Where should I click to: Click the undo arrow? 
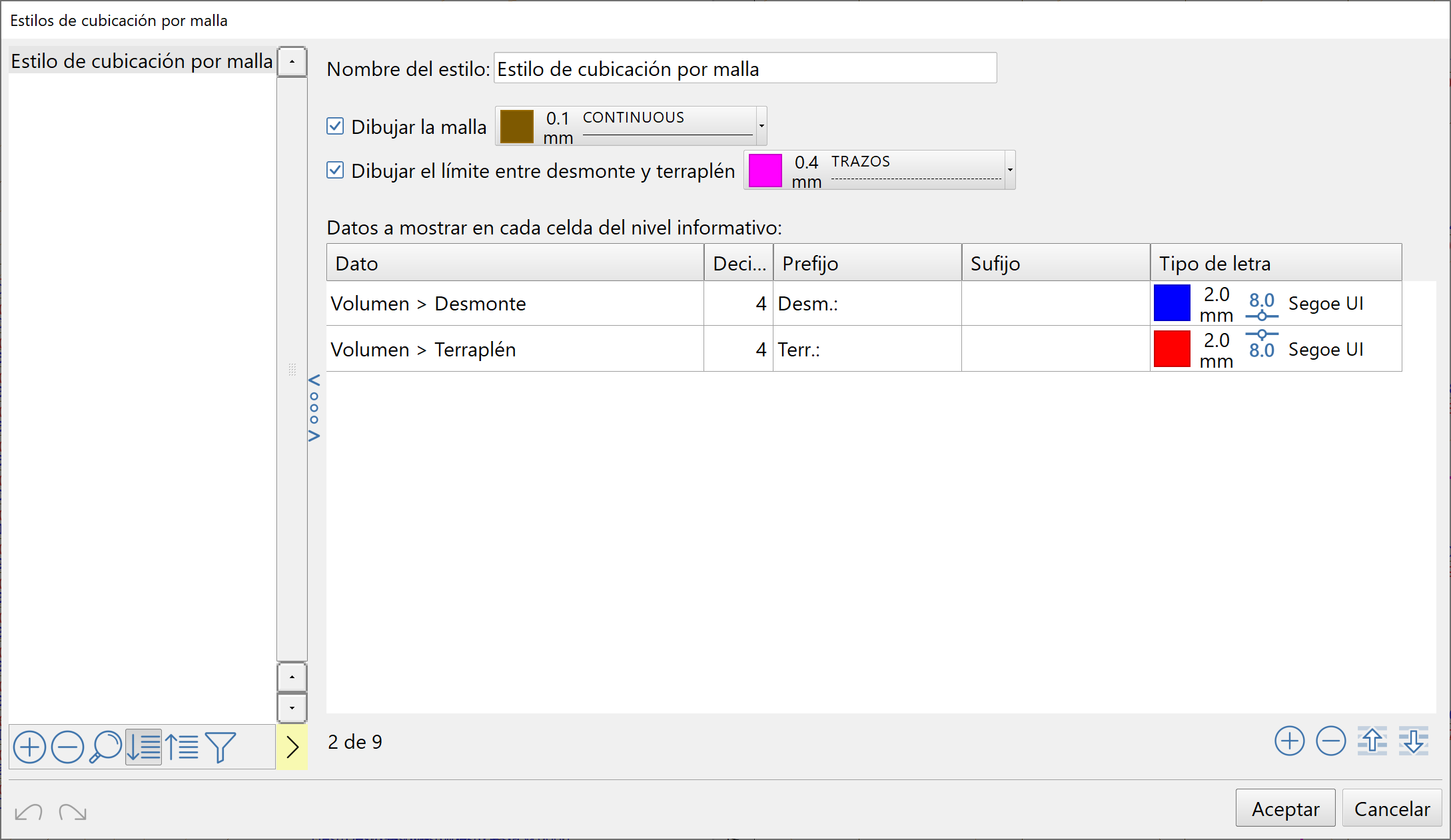[29, 811]
